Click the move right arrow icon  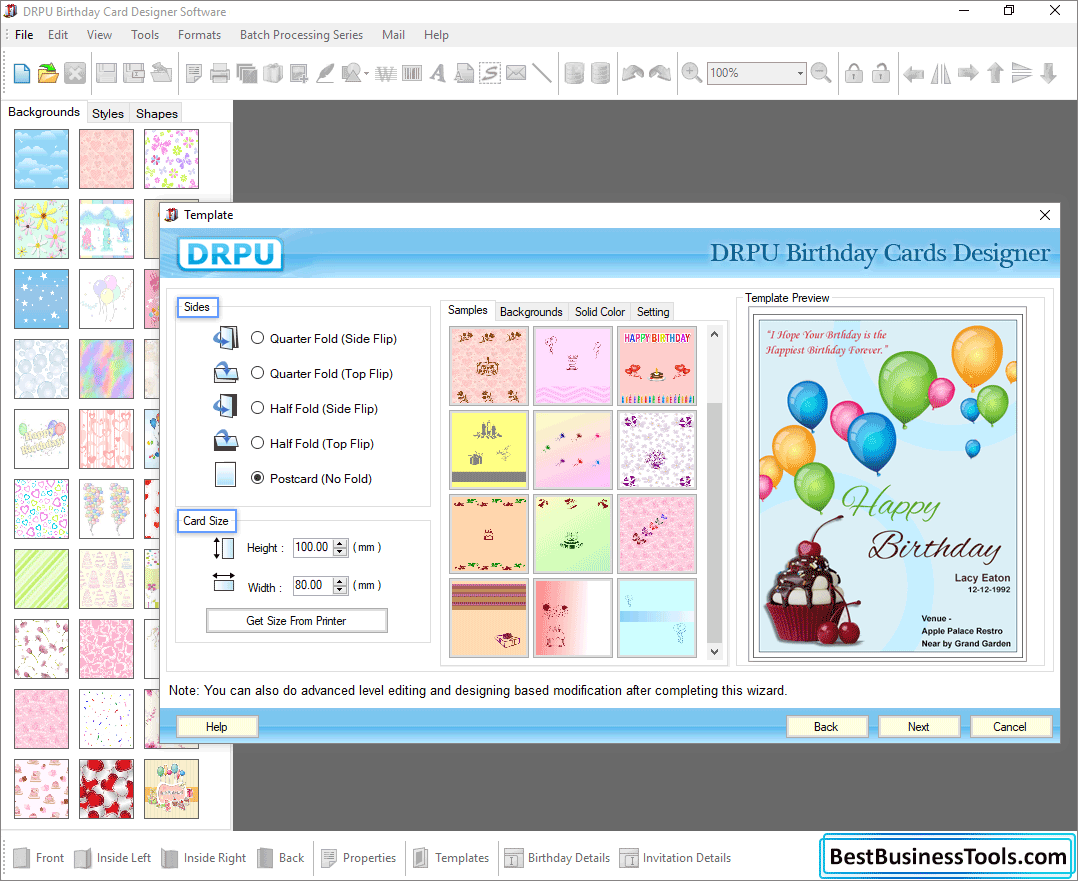point(968,73)
